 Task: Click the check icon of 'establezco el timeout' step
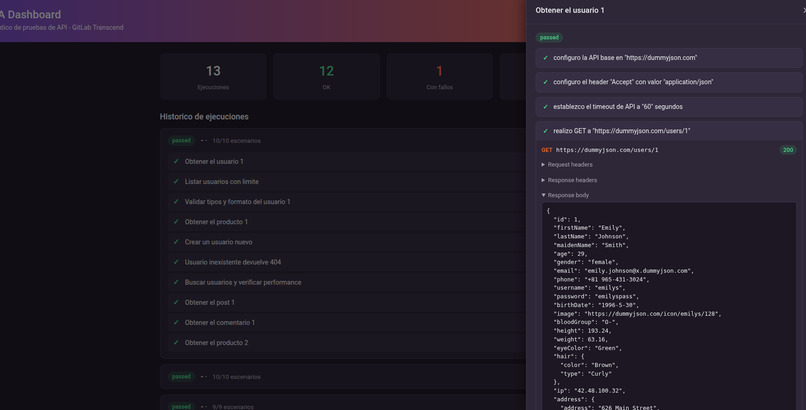point(545,107)
